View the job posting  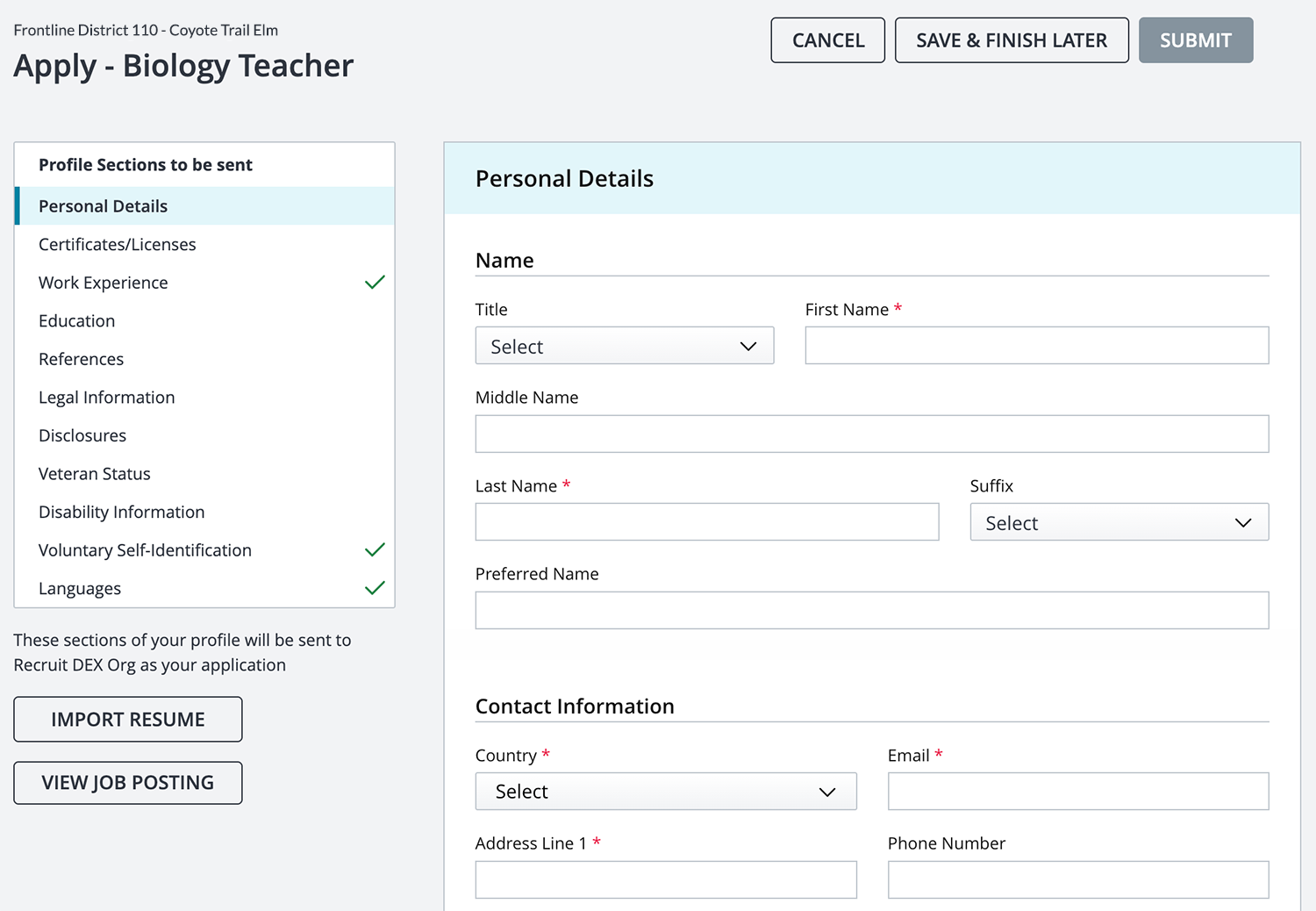pyautogui.click(x=128, y=783)
